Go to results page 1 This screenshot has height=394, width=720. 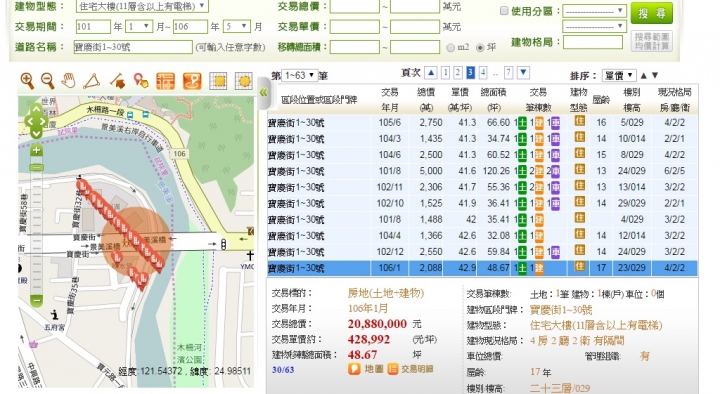coord(445,73)
